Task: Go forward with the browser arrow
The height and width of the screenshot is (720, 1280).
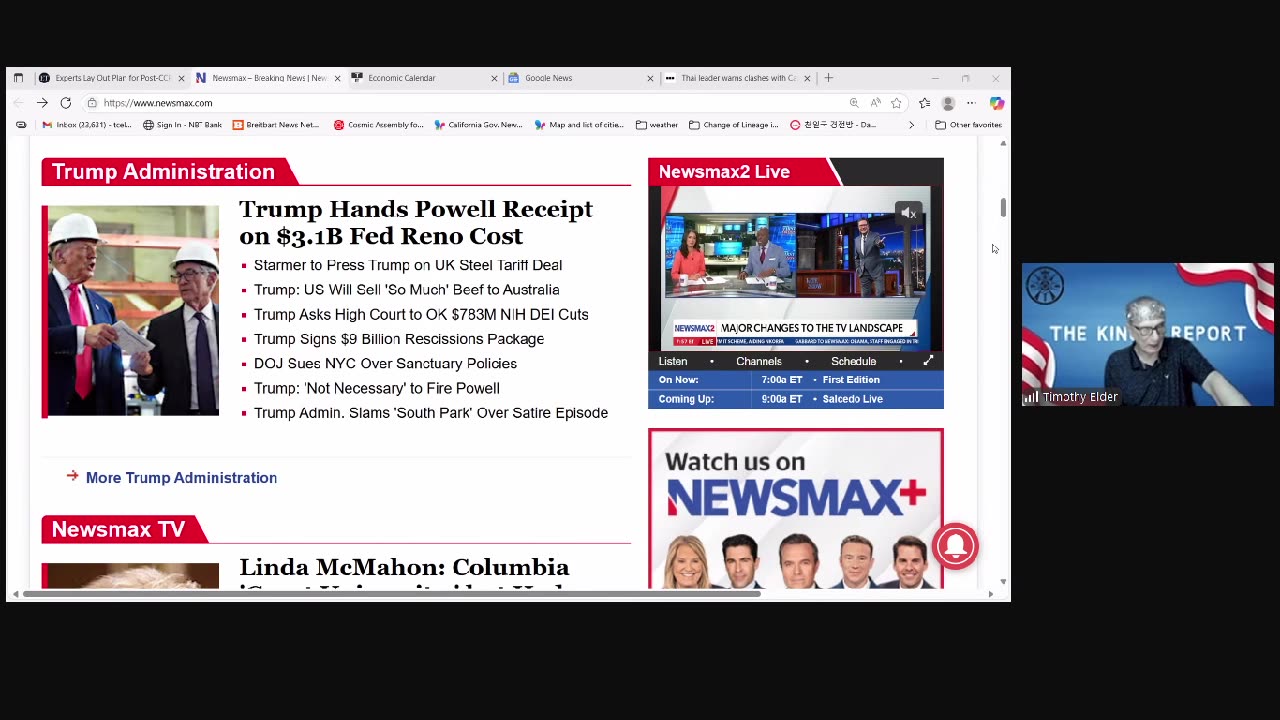Action: pos(42,103)
